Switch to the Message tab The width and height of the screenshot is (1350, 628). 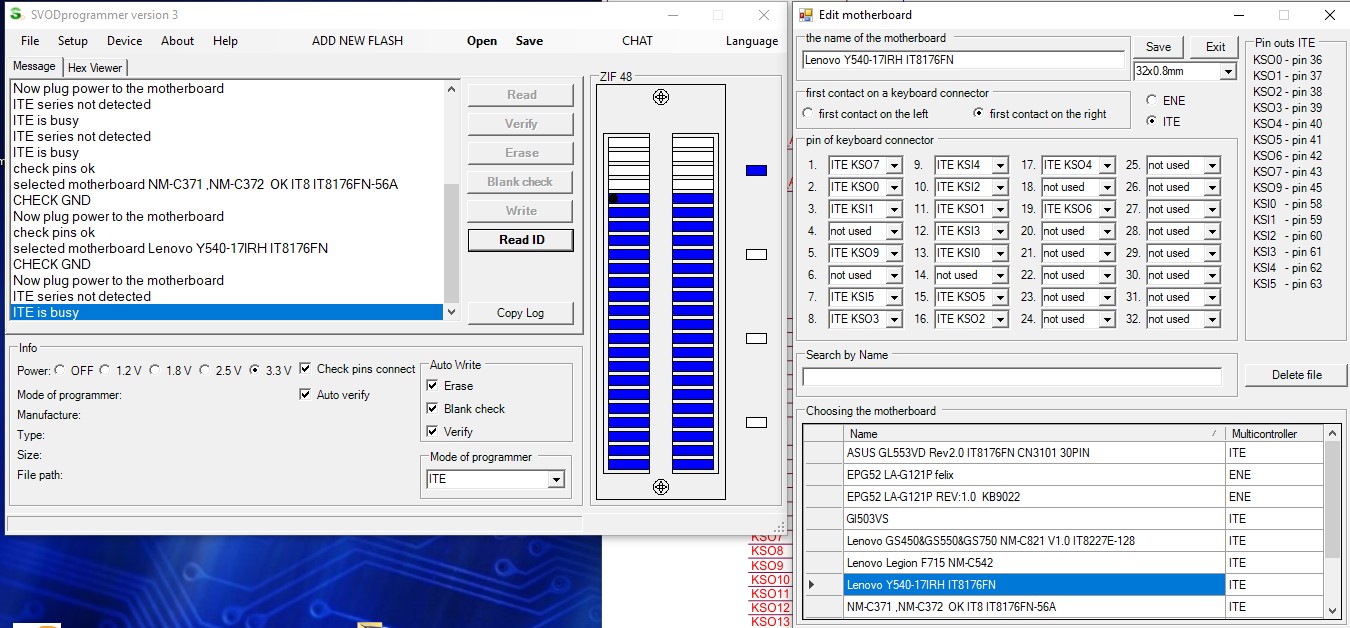[x=34, y=66]
